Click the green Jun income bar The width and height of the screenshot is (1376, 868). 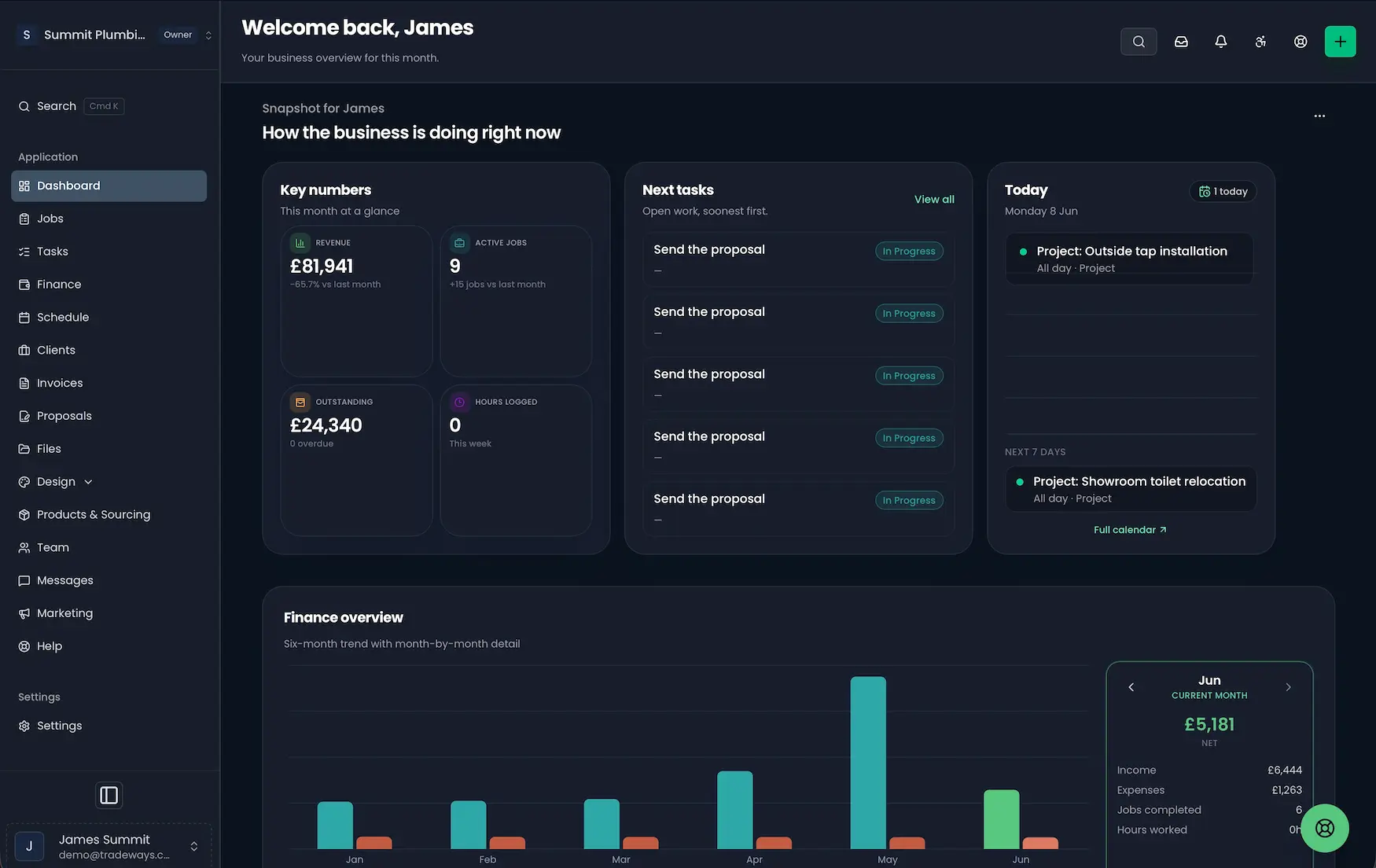tap(1001, 819)
